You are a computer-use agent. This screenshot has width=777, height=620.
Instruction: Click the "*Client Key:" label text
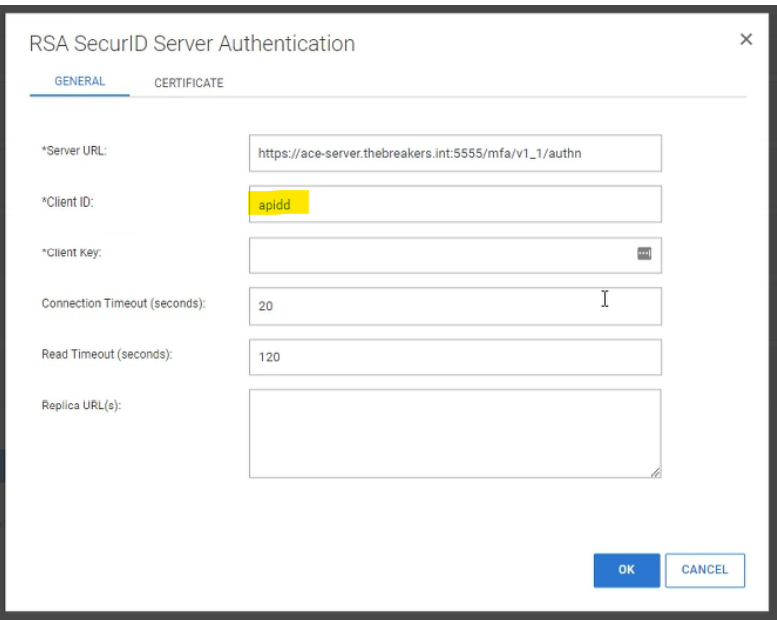71,253
